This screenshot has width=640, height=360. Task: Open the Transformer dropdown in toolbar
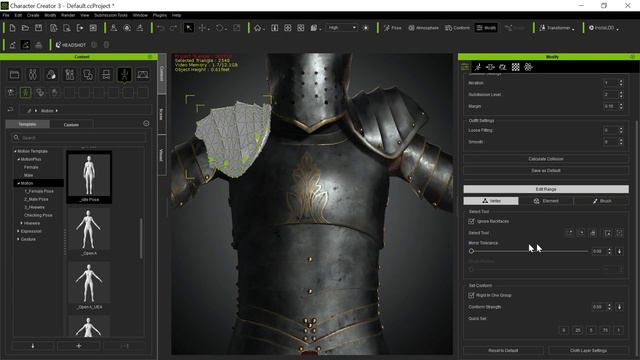(557, 28)
